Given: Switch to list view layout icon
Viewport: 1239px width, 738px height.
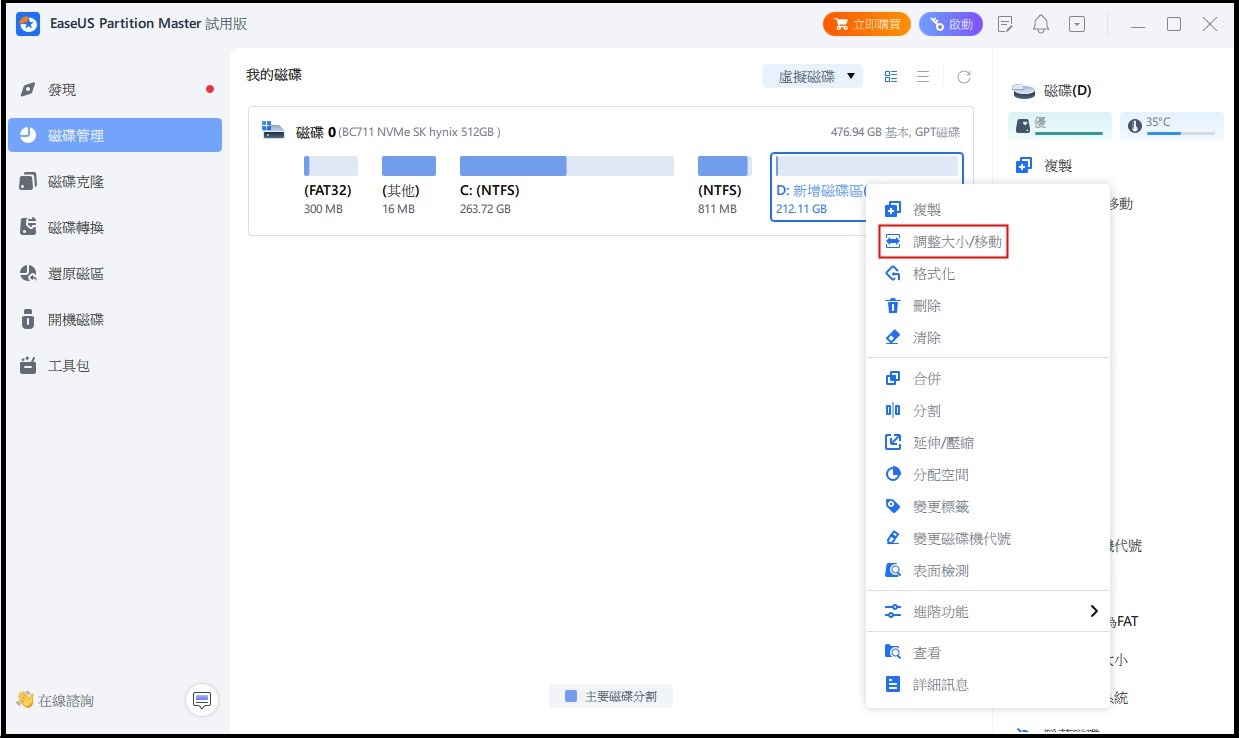Looking at the screenshot, I should coord(923,77).
